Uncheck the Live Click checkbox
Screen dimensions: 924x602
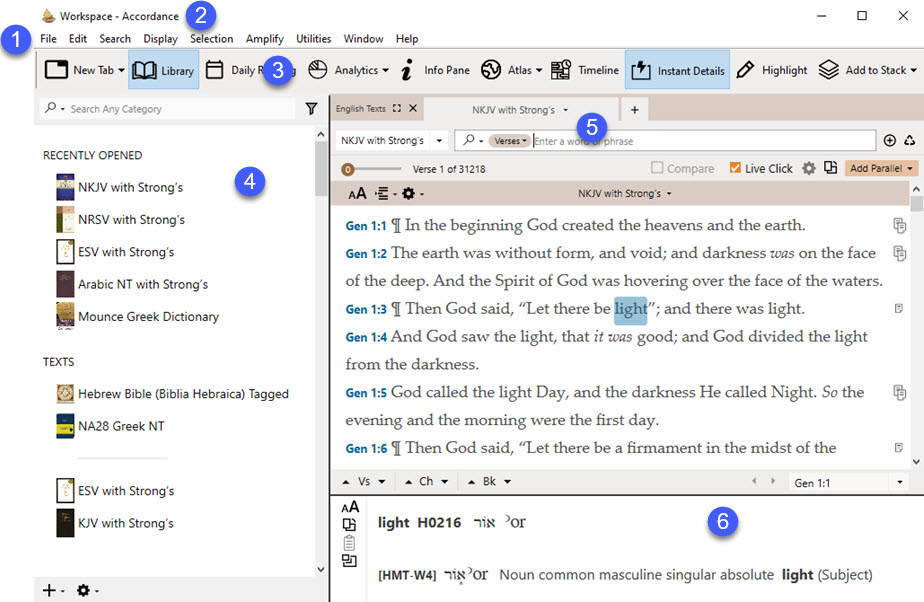[735, 168]
